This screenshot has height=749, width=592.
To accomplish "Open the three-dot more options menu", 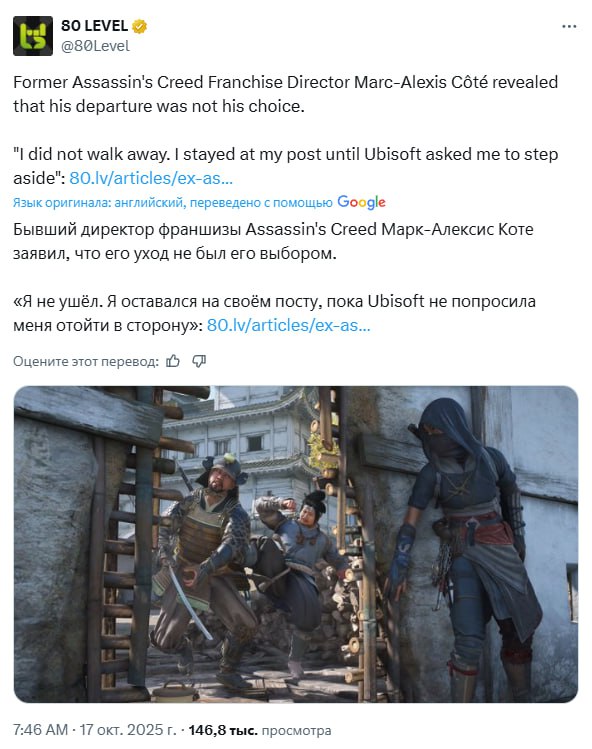I will point(569,26).
